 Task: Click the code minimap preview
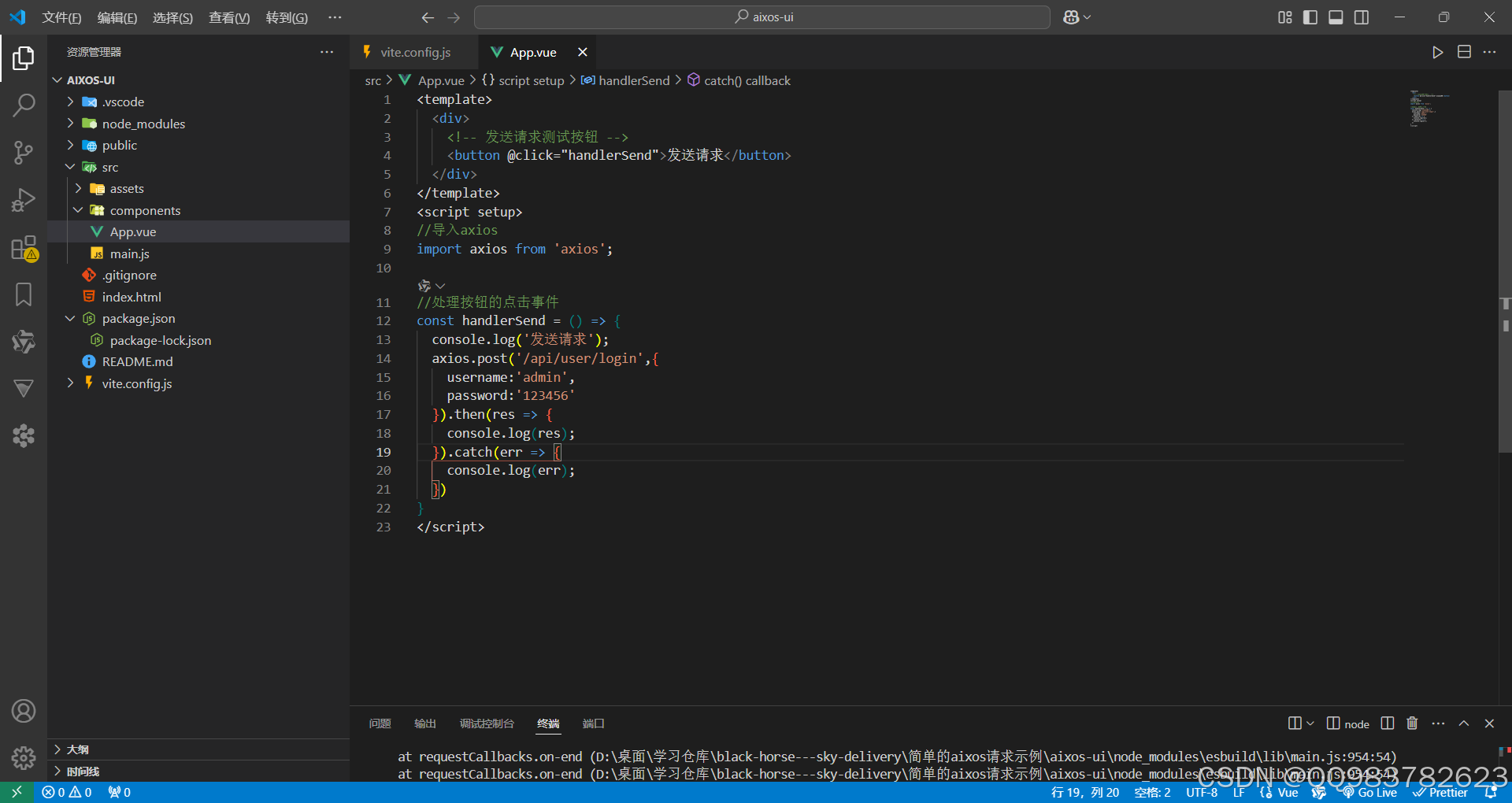pyautogui.click(x=1432, y=109)
